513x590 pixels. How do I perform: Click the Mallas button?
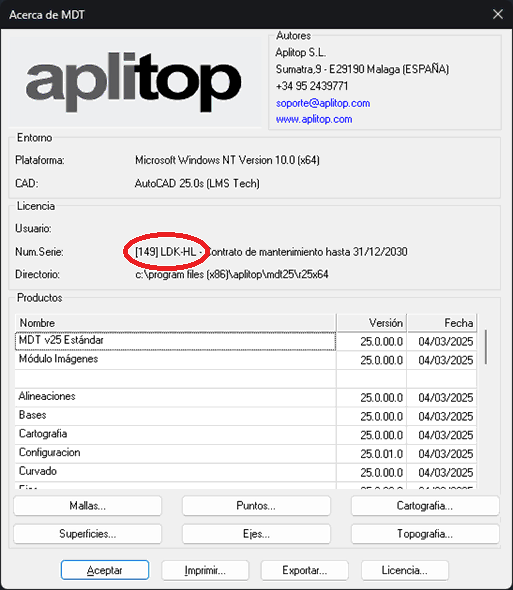click(x=88, y=505)
